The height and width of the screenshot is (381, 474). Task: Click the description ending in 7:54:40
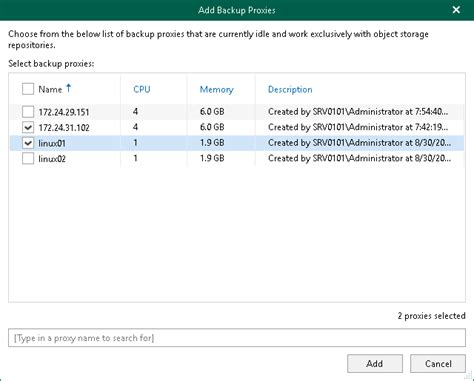(358, 112)
